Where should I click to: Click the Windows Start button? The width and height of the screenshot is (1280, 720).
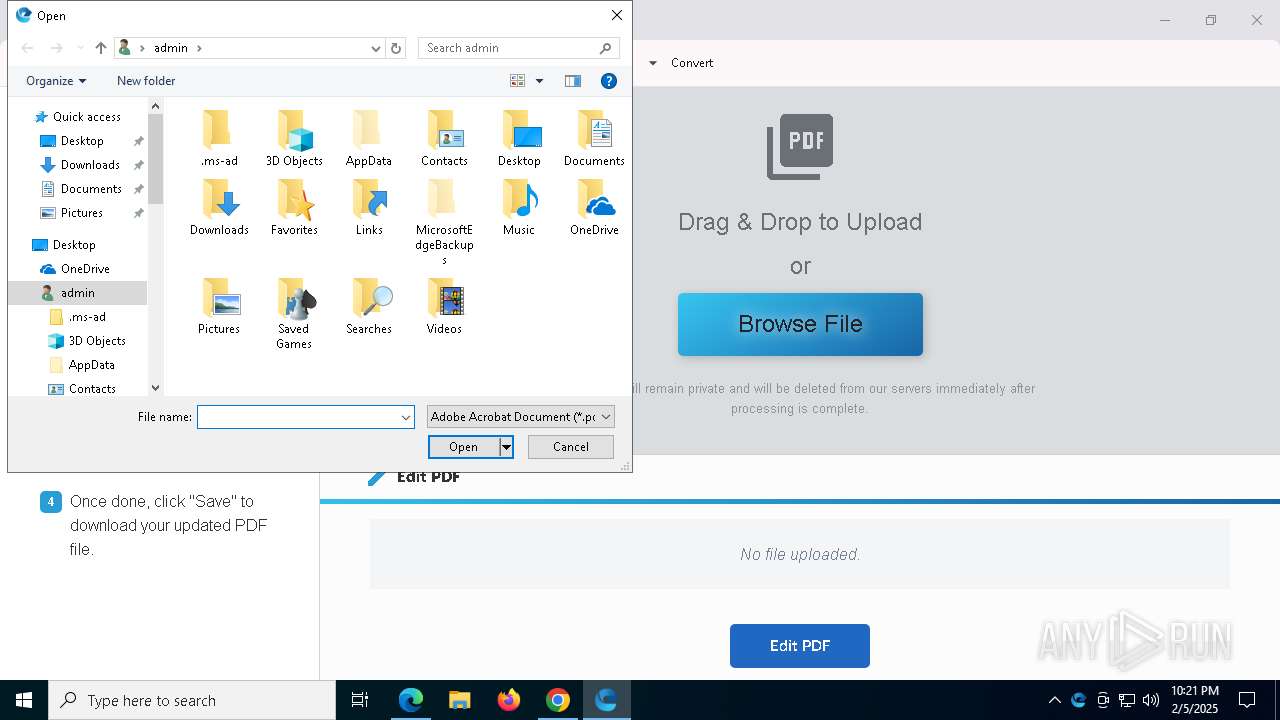24,700
